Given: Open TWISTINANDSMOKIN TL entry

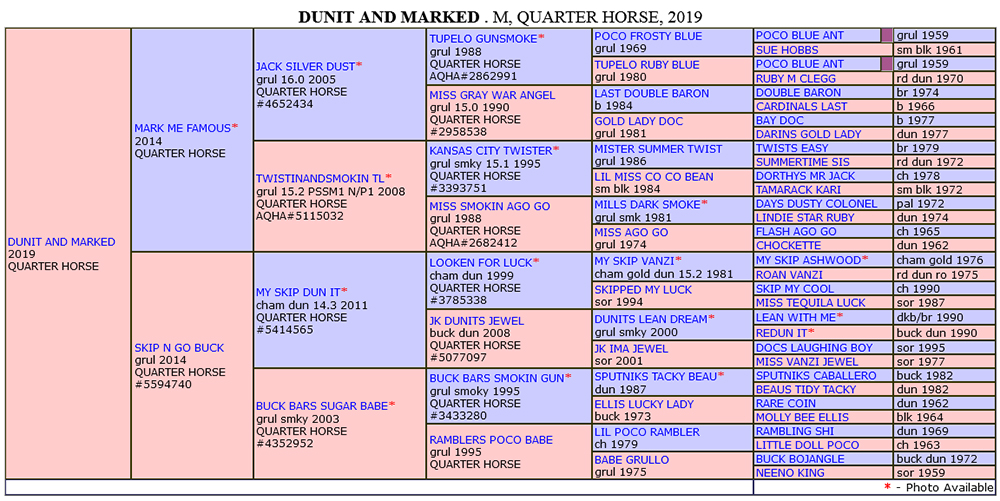Looking at the screenshot, I should coord(320,178).
